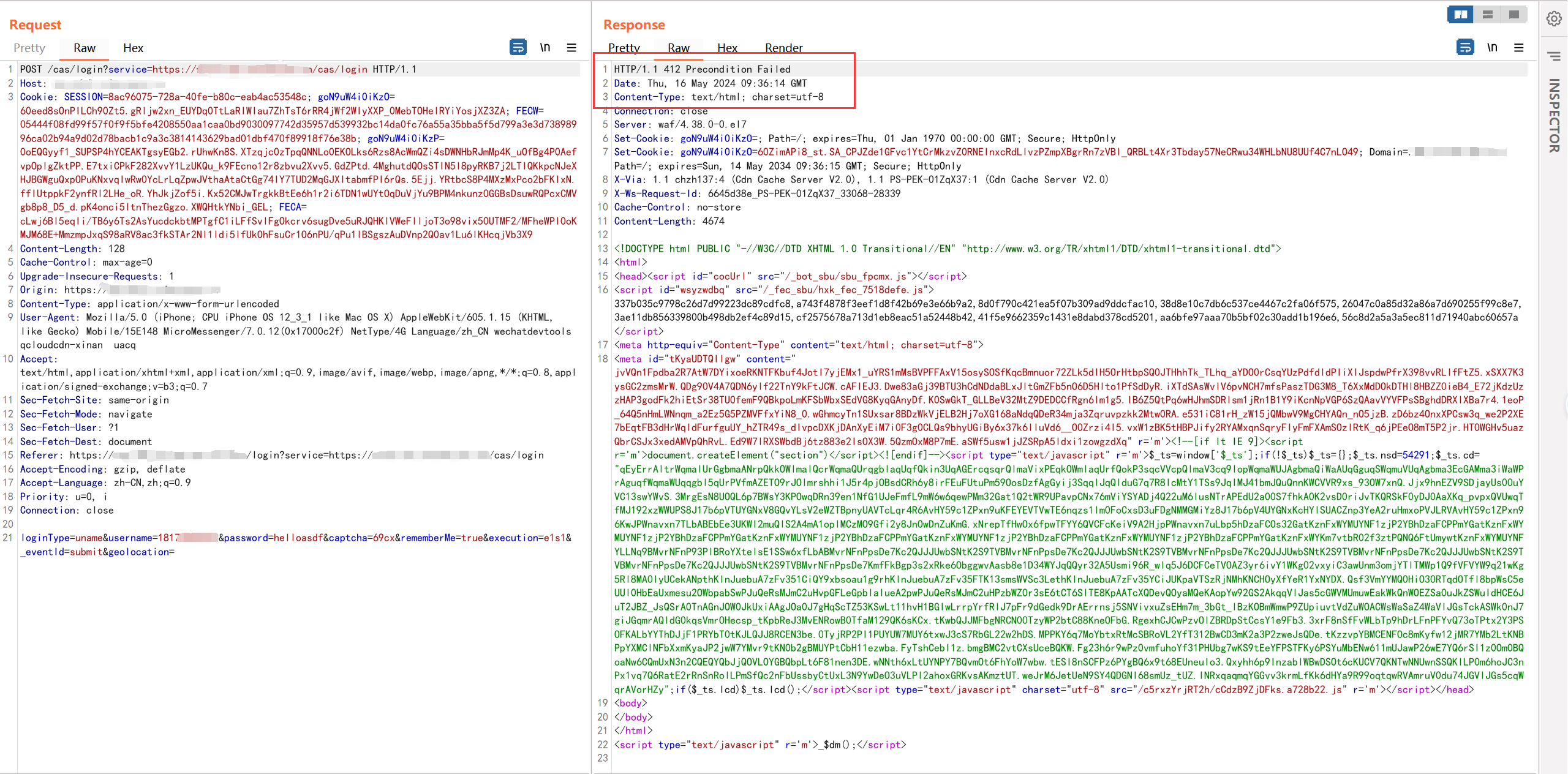Viewport: 1568px width, 774px height.
Task: Click the 'Priority: u=0, i' header line
Action: (64, 497)
